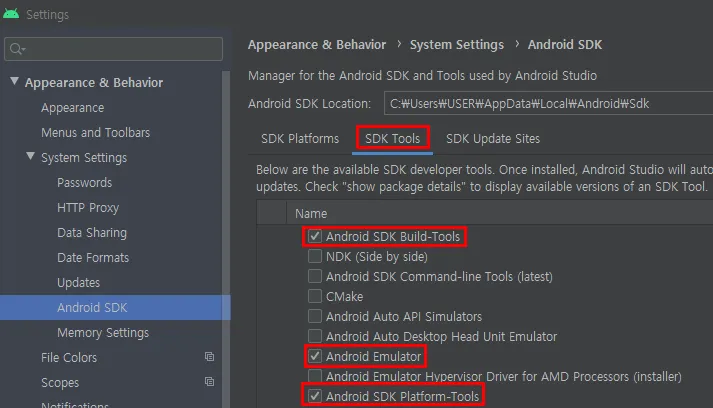This screenshot has width=713, height=408.
Task: Select the SDK Tools tab
Action: [x=392, y=139]
